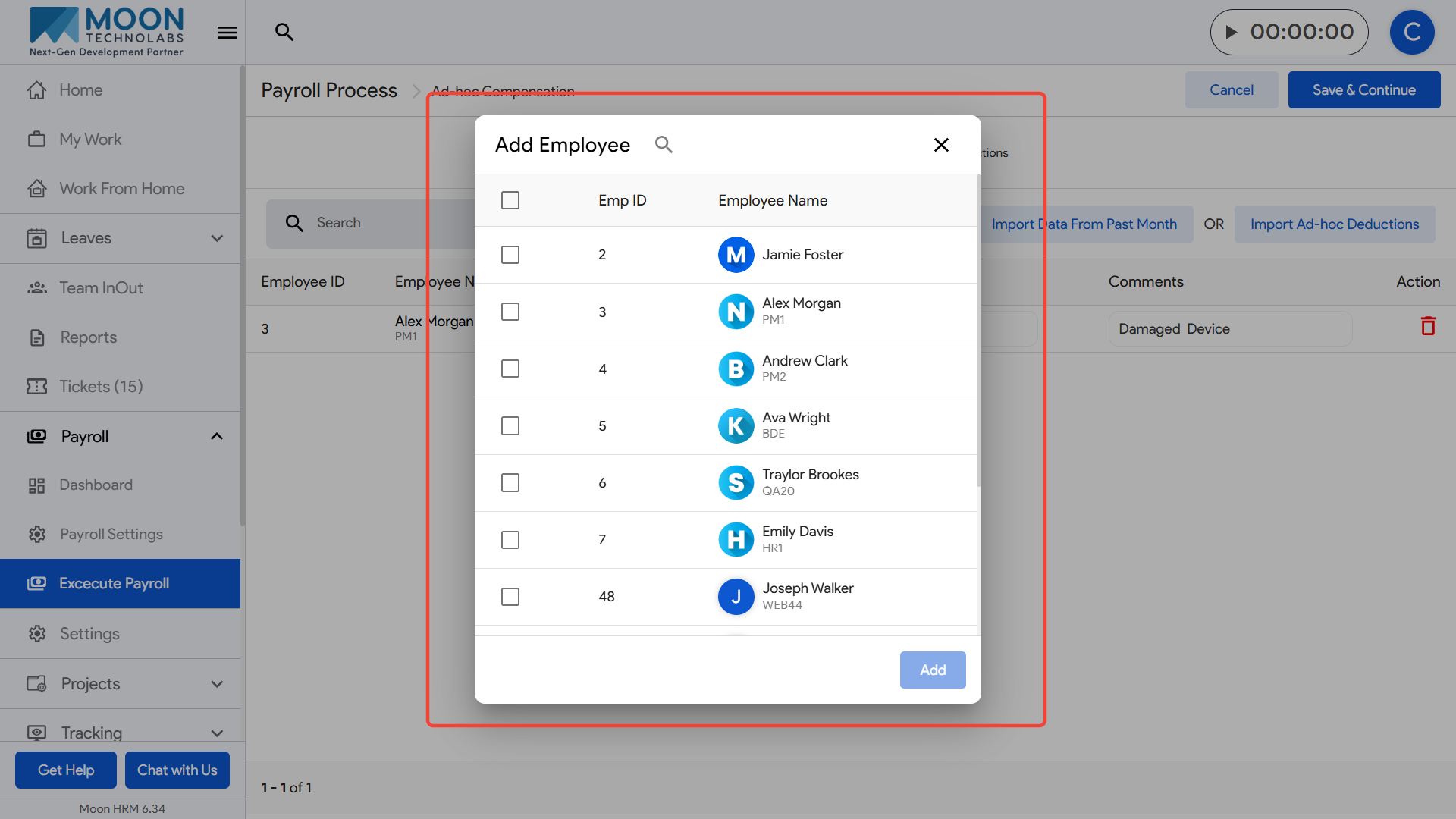
Task: Close the Add Employee dialog
Action: [x=941, y=145]
